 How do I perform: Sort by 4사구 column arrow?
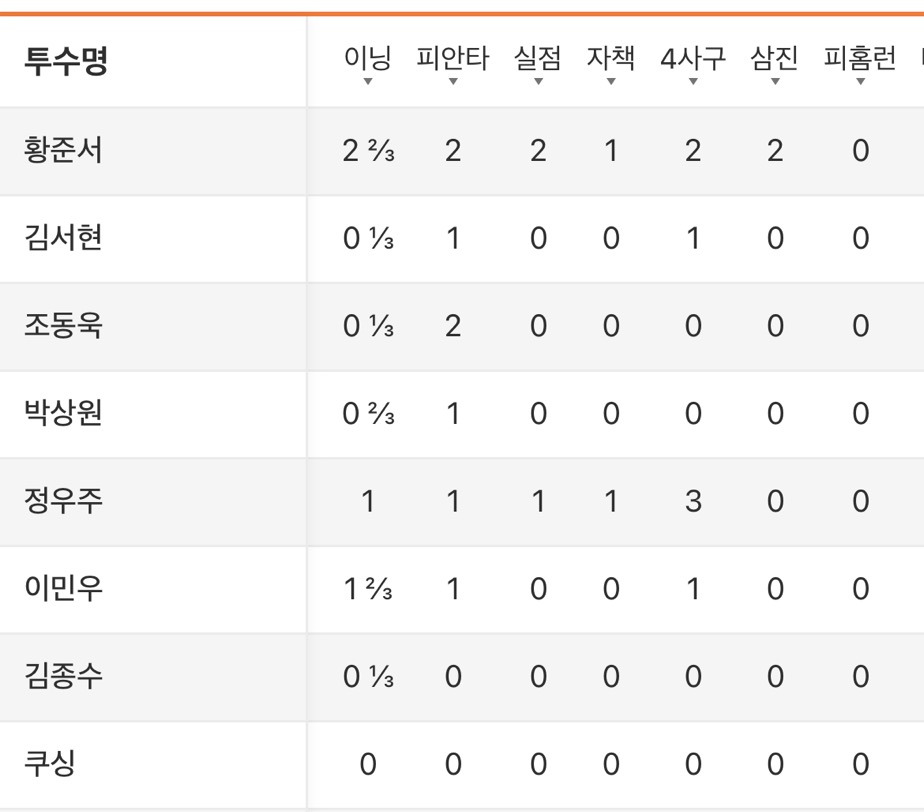[693, 81]
